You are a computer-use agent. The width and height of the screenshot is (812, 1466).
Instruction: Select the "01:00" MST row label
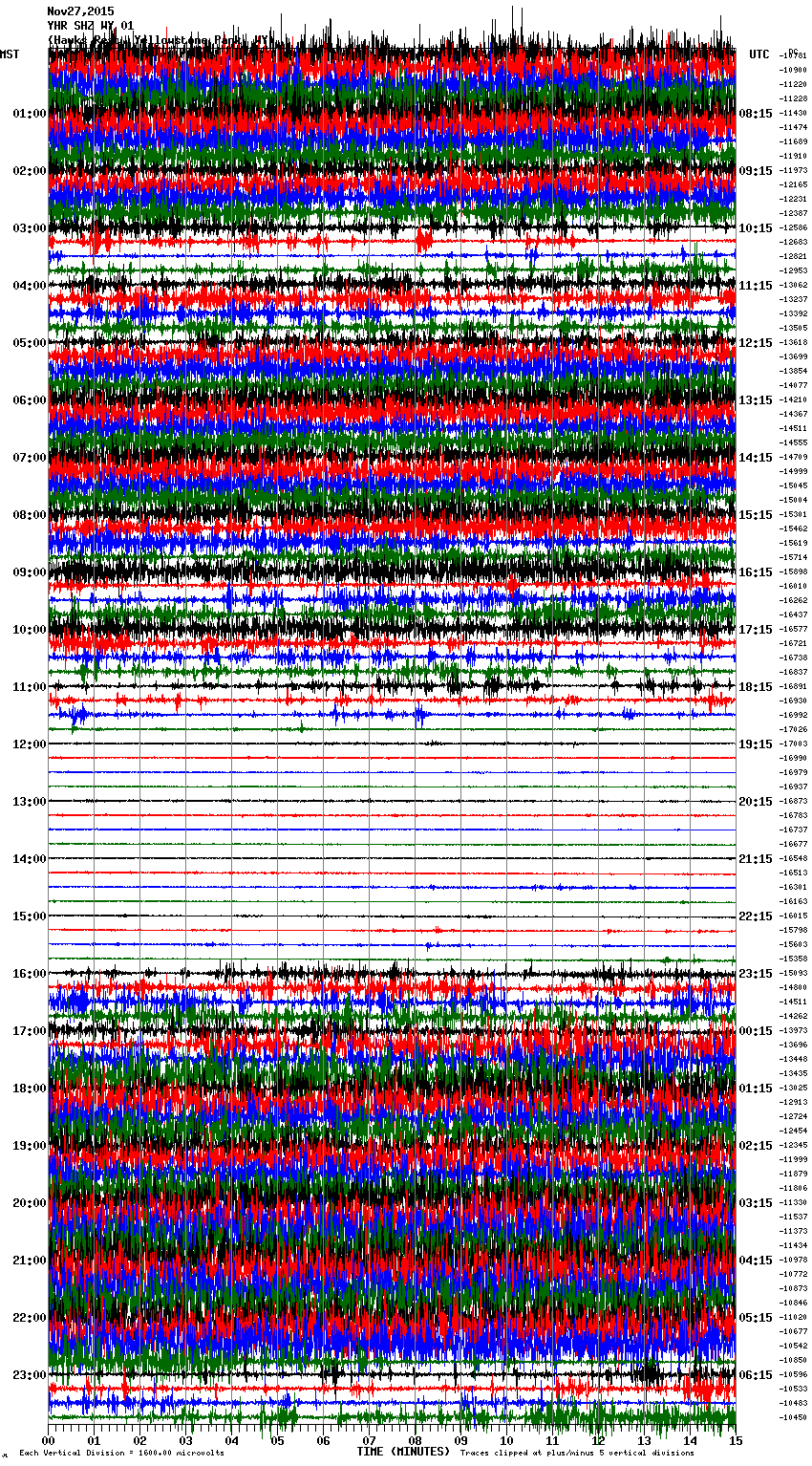[30, 114]
